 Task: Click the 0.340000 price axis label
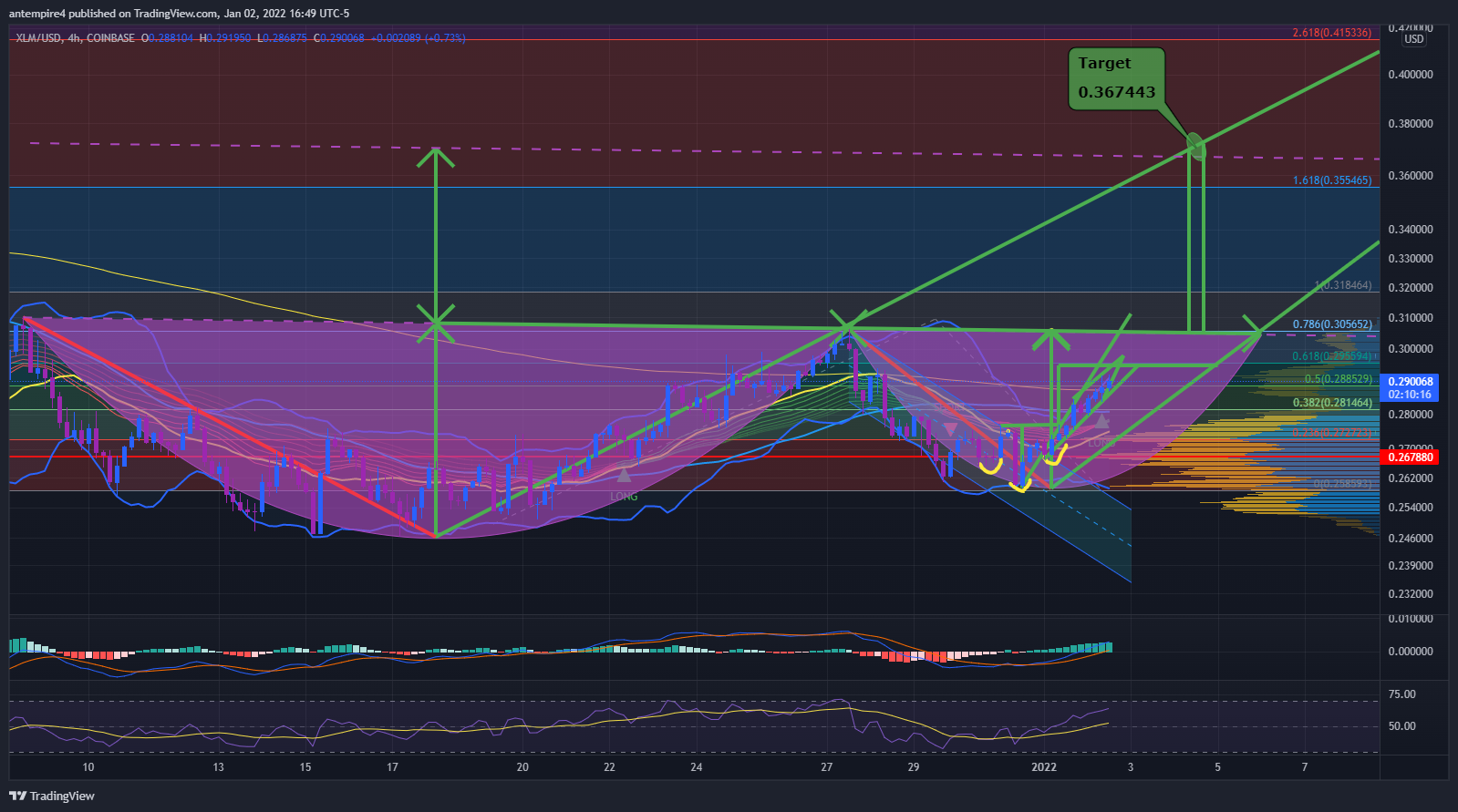click(1412, 230)
